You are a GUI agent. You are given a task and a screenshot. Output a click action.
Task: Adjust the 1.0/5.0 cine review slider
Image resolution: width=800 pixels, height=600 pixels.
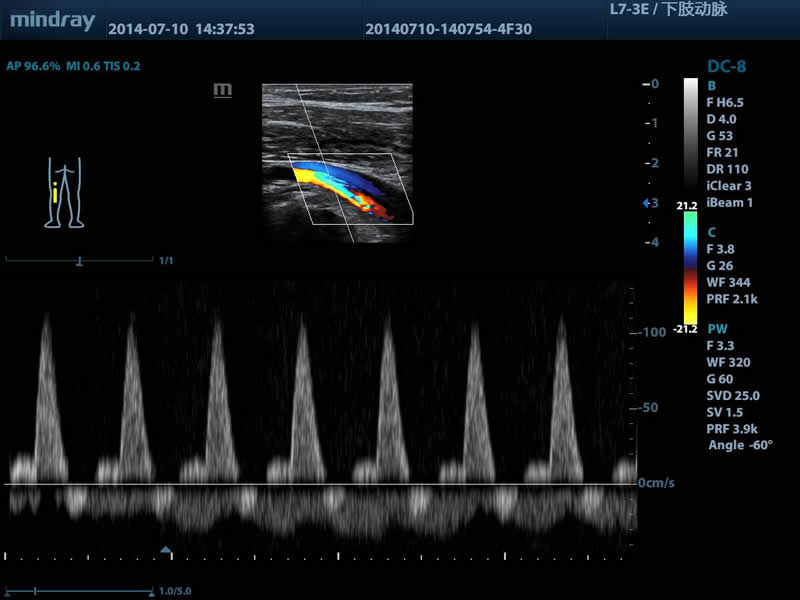[x=80, y=591]
